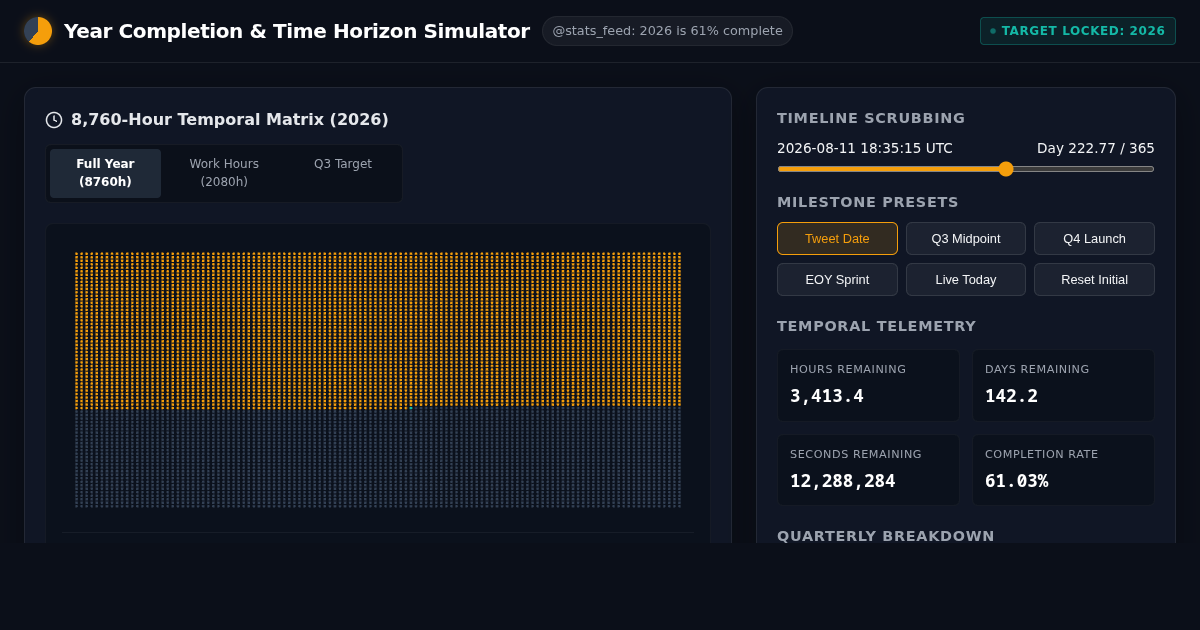Click the TARGET LOCKED: 2026 badge
Image resolution: width=1200 pixels, height=630 pixels.
tap(1078, 31)
